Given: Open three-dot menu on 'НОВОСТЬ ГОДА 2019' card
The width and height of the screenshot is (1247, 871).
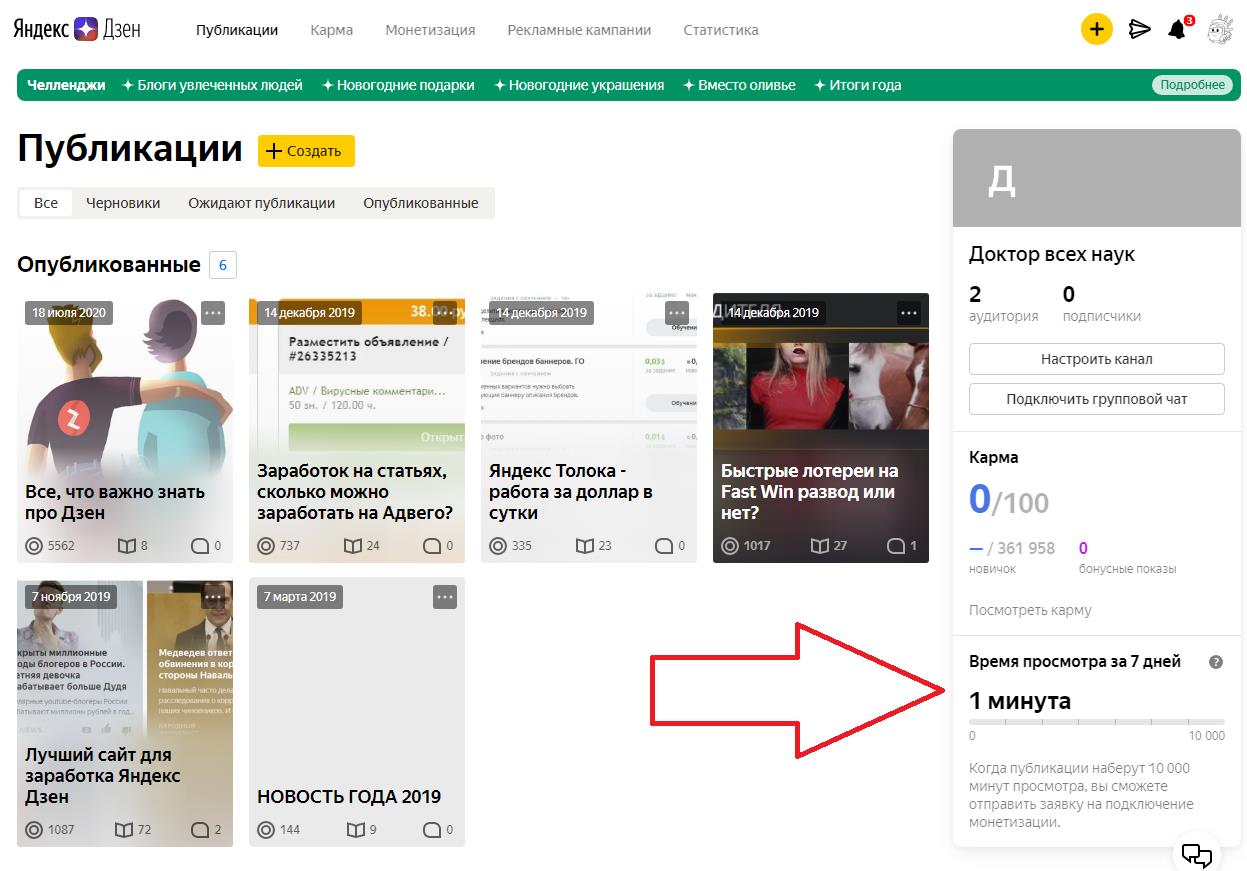Looking at the screenshot, I should (x=445, y=597).
